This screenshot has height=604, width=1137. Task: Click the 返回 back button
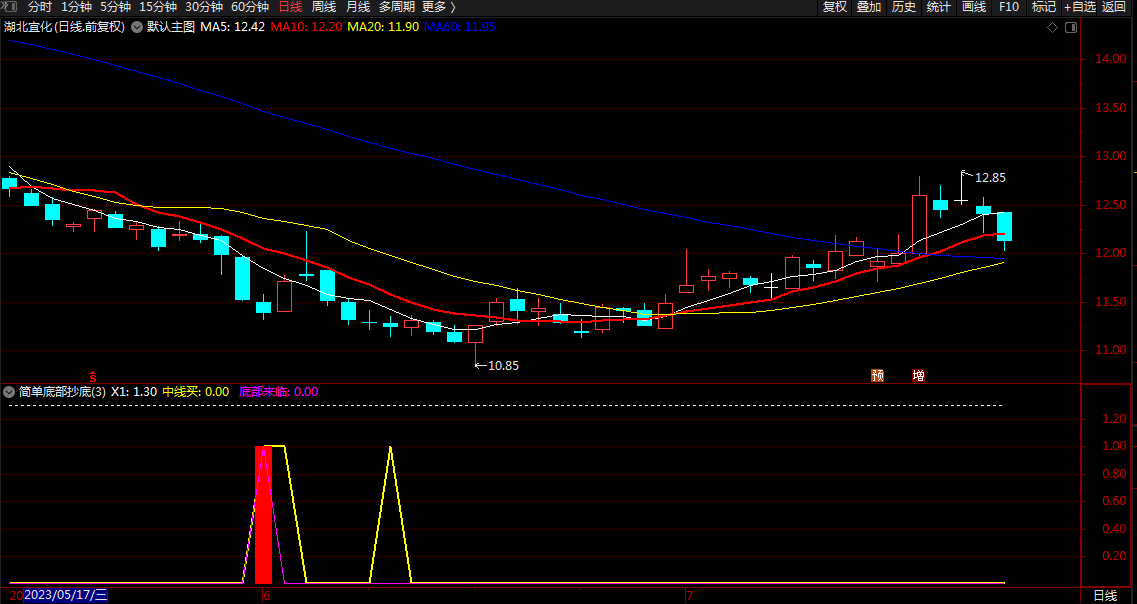1114,7
